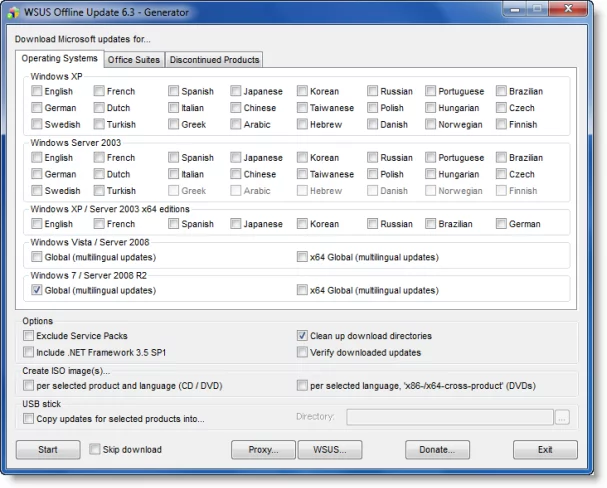Click the USB Directory text field
607x488 pixels.
(x=450, y=417)
